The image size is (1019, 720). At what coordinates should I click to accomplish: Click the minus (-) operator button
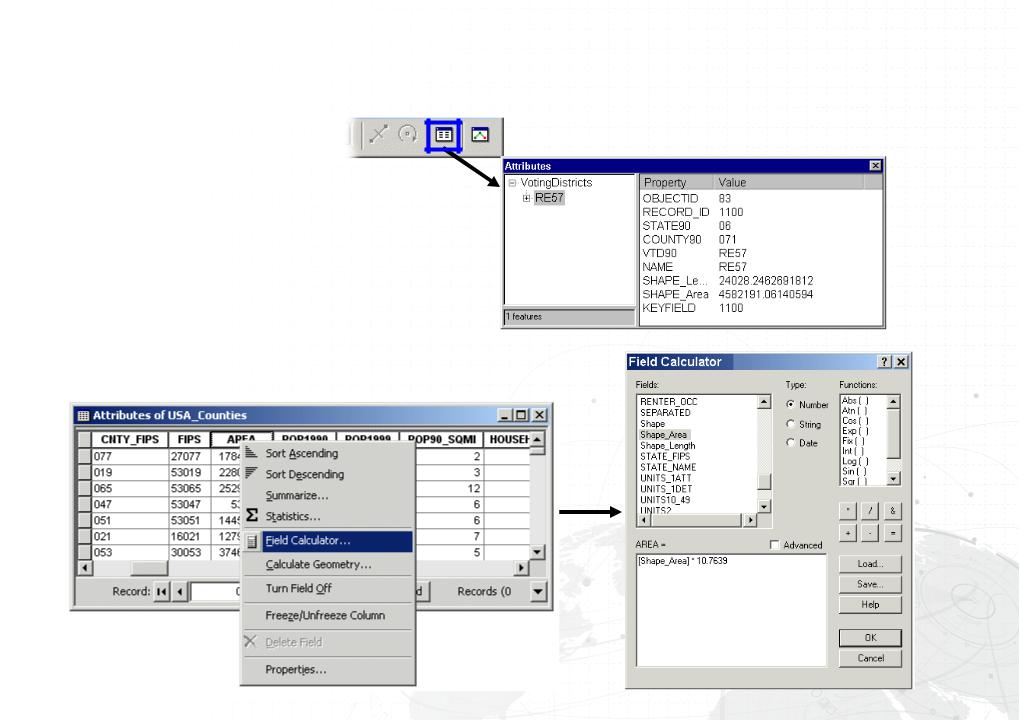click(870, 533)
